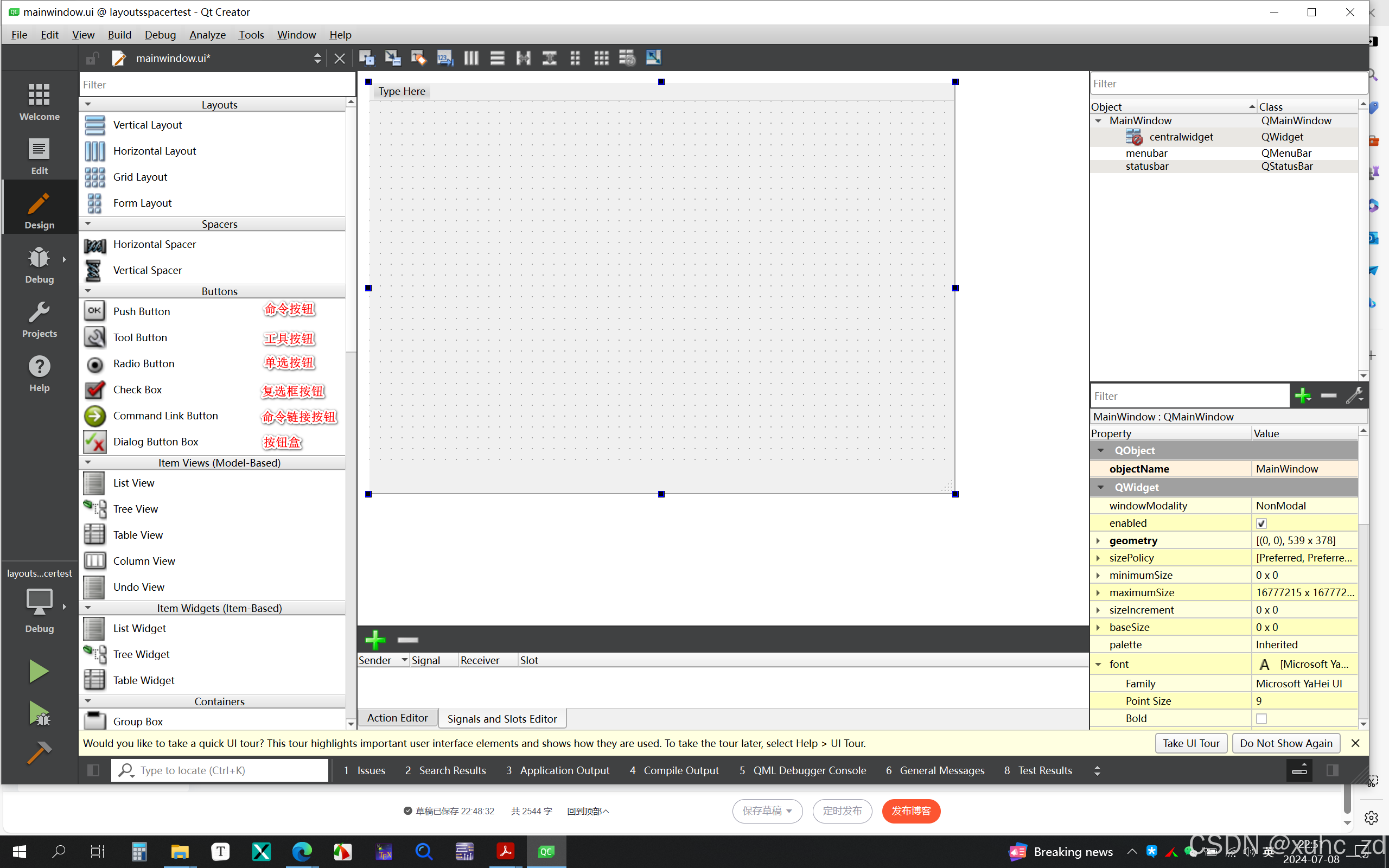Click the Adjust Size toolbar icon
The image size is (1389, 868).
653,58
